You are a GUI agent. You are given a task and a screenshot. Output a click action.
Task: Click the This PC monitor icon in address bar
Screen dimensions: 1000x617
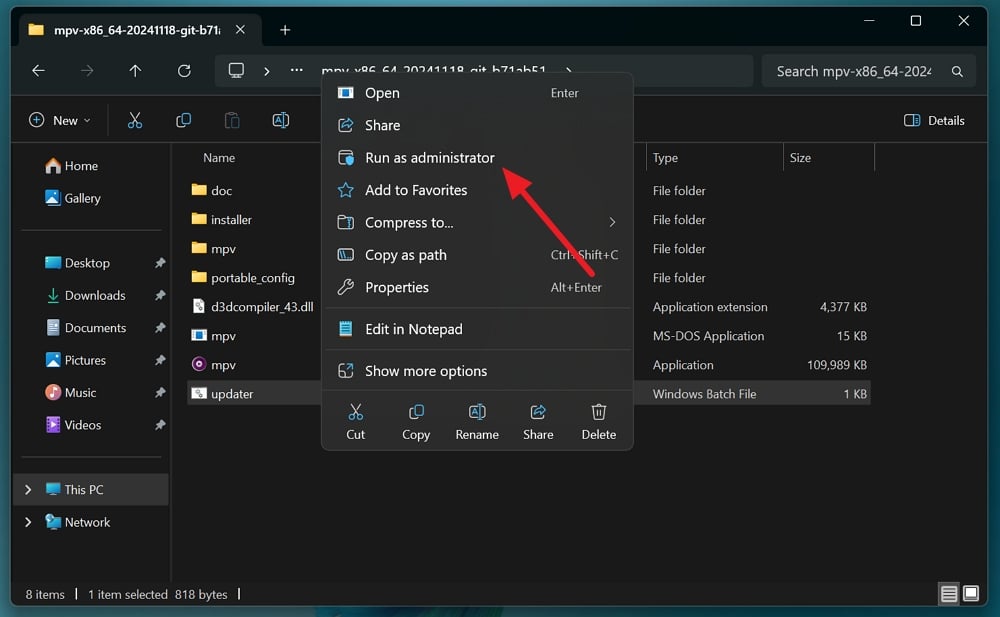point(236,70)
